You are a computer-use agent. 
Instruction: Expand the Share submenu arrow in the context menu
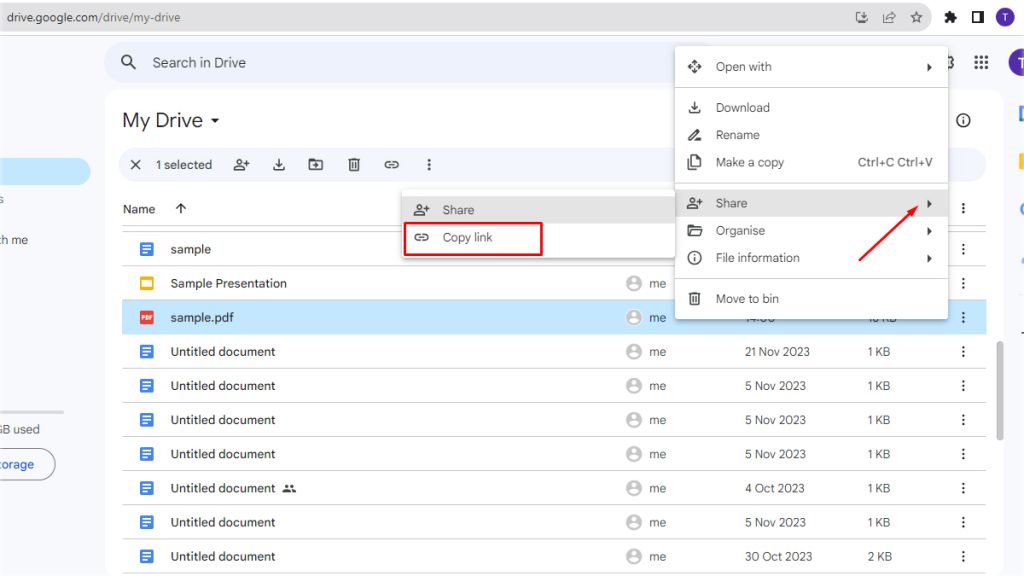[x=928, y=203]
